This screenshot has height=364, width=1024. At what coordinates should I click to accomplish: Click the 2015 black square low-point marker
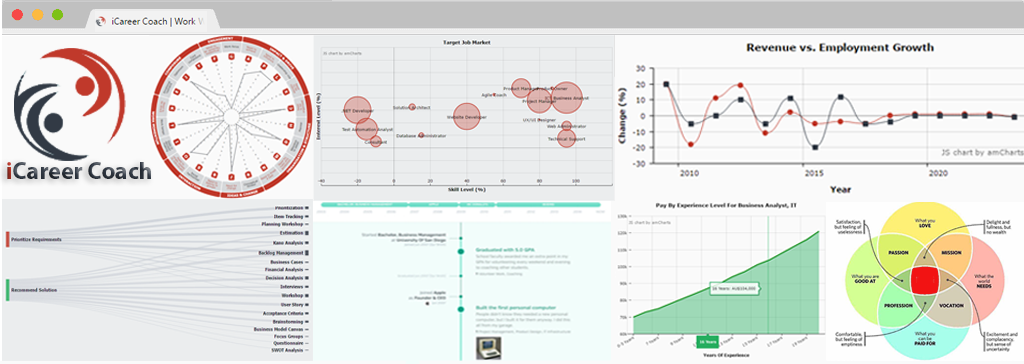click(x=815, y=147)
